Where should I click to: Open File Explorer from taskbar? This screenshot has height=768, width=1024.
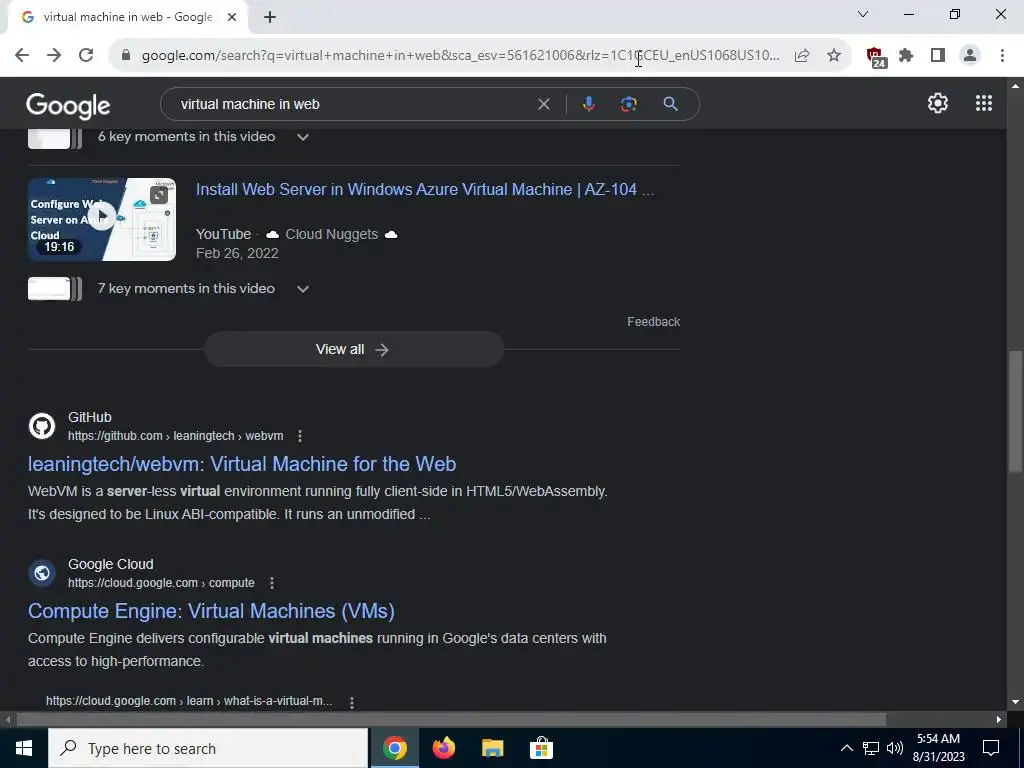492,748
